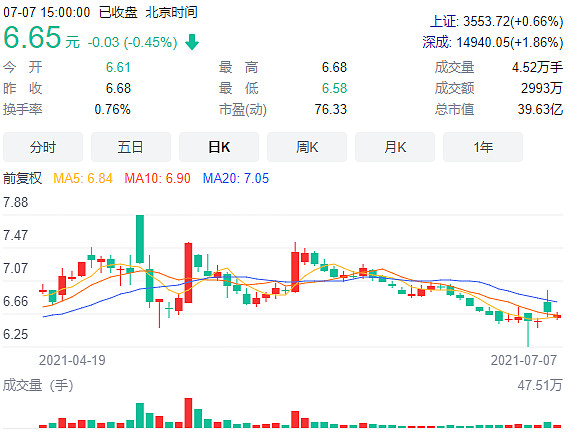Click the 昨收 value 6.68
The width and height of the screenshot is (571, 435).
[118, 88]
